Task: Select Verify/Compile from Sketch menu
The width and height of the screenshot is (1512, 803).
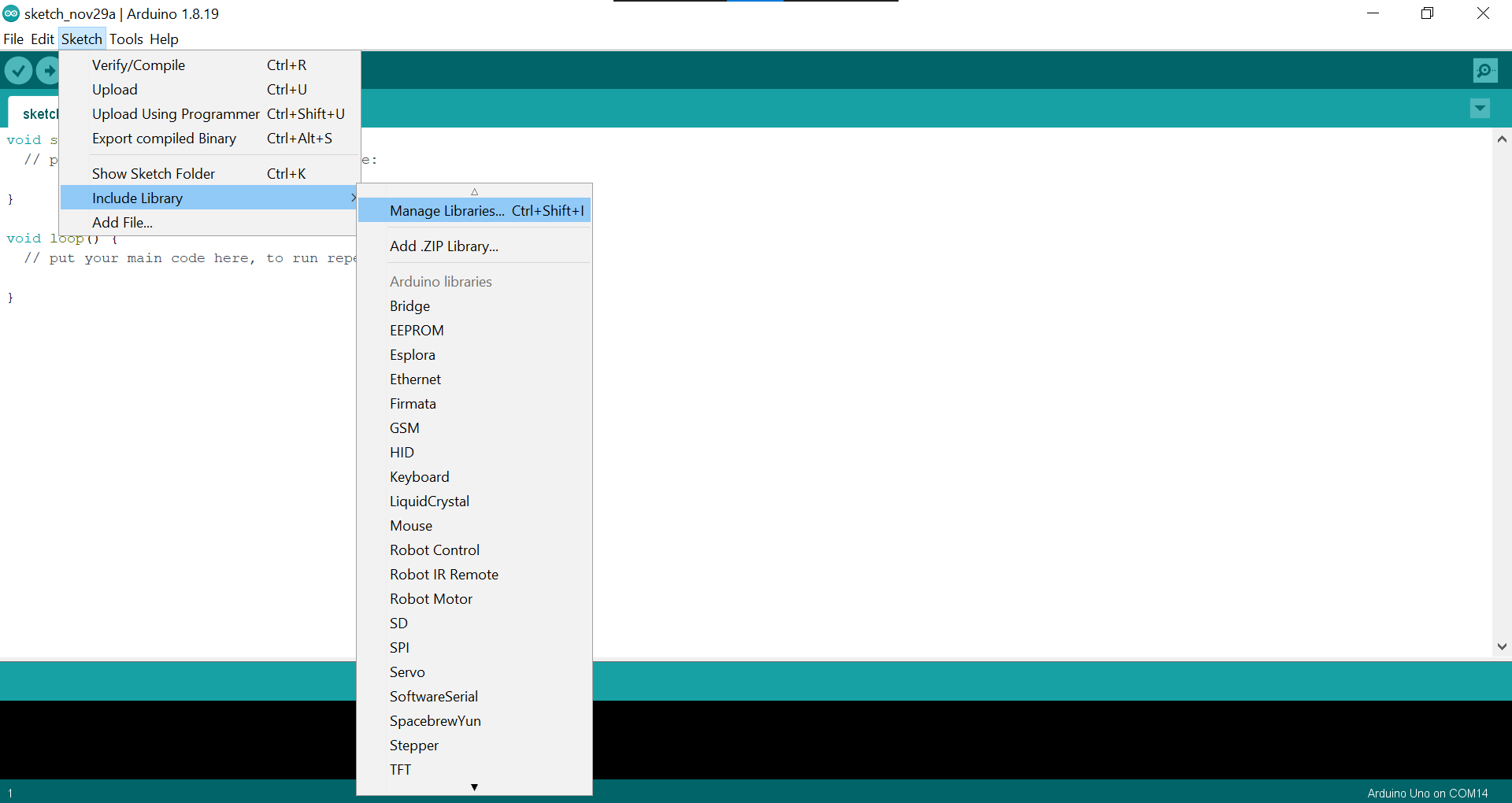Action: 139,65
